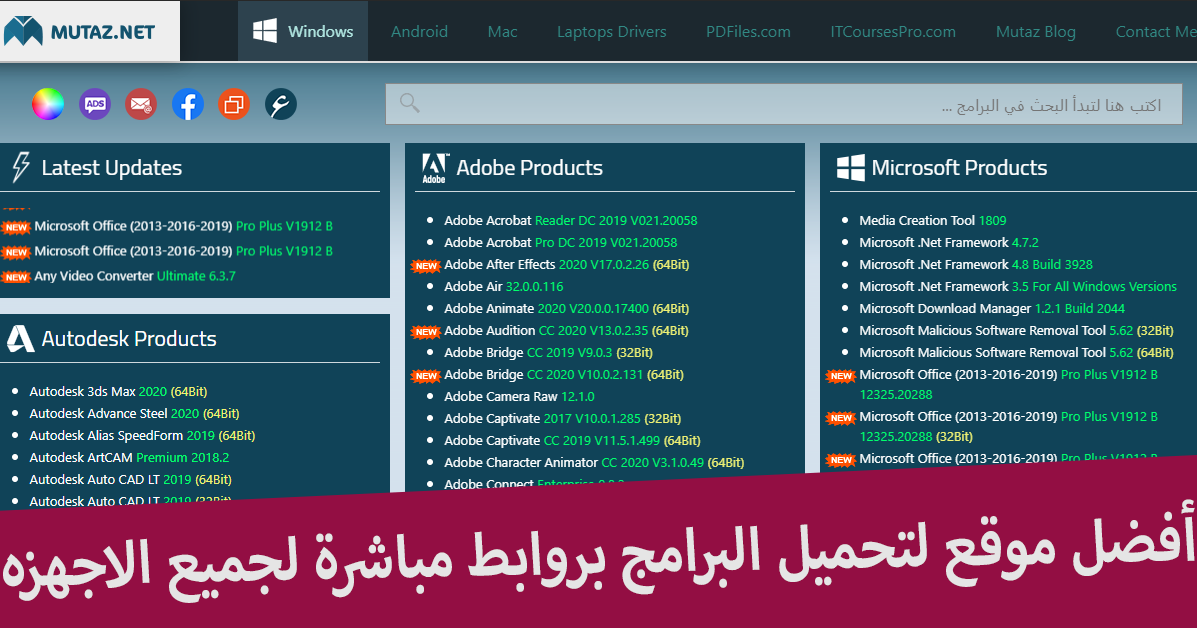Open Adobe Animate 2020 link
The height and width of the screenshot is (628, 1197).
(x=566, y=309)
